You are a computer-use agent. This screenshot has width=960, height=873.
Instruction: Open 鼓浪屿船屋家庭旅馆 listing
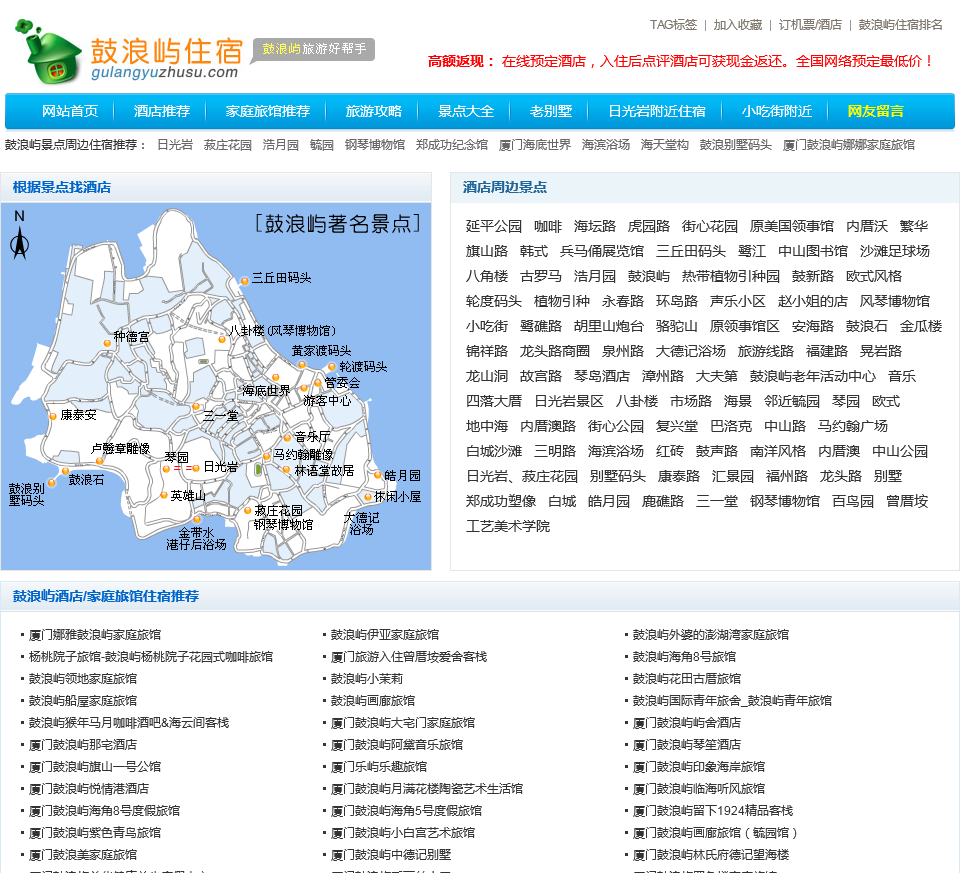[83, 700]
